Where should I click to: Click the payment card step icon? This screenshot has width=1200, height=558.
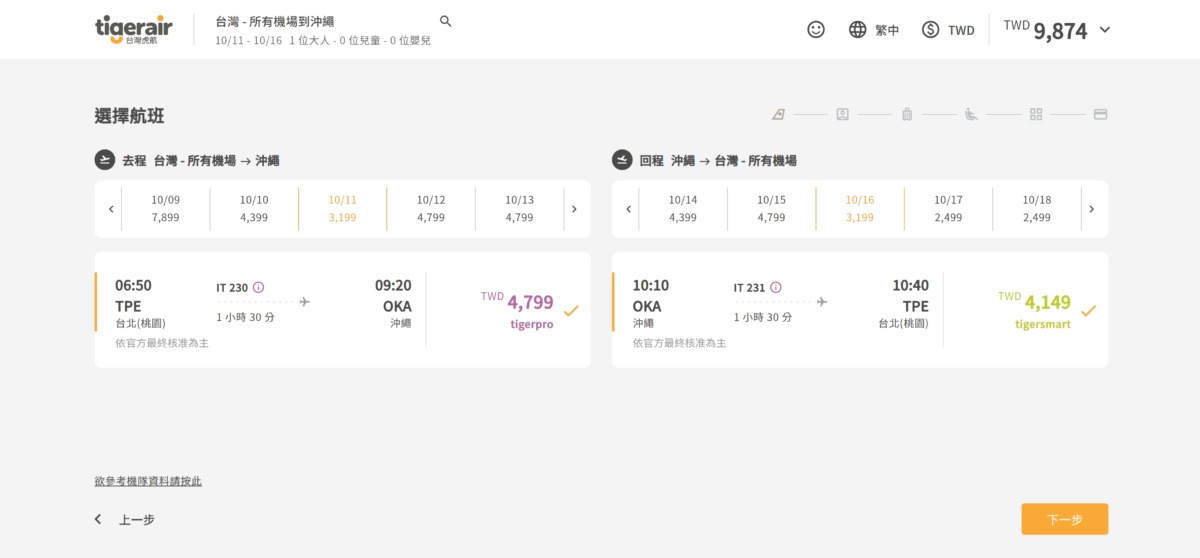1100,114
